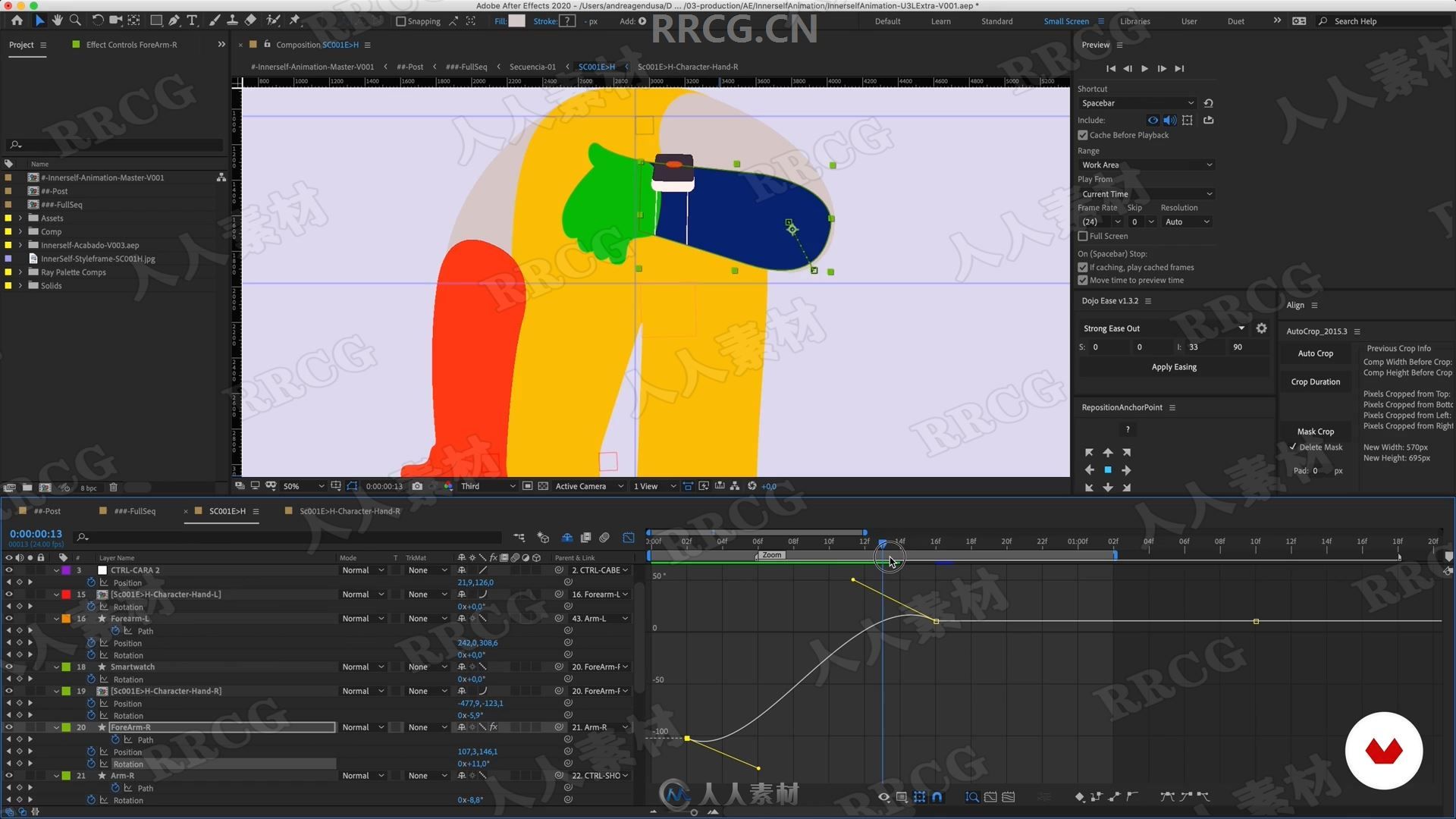Hide the CTRL-CARA 2 layer
This screenshot has width=1456, height=819.
pyautogui.click(x=9, y=570)
